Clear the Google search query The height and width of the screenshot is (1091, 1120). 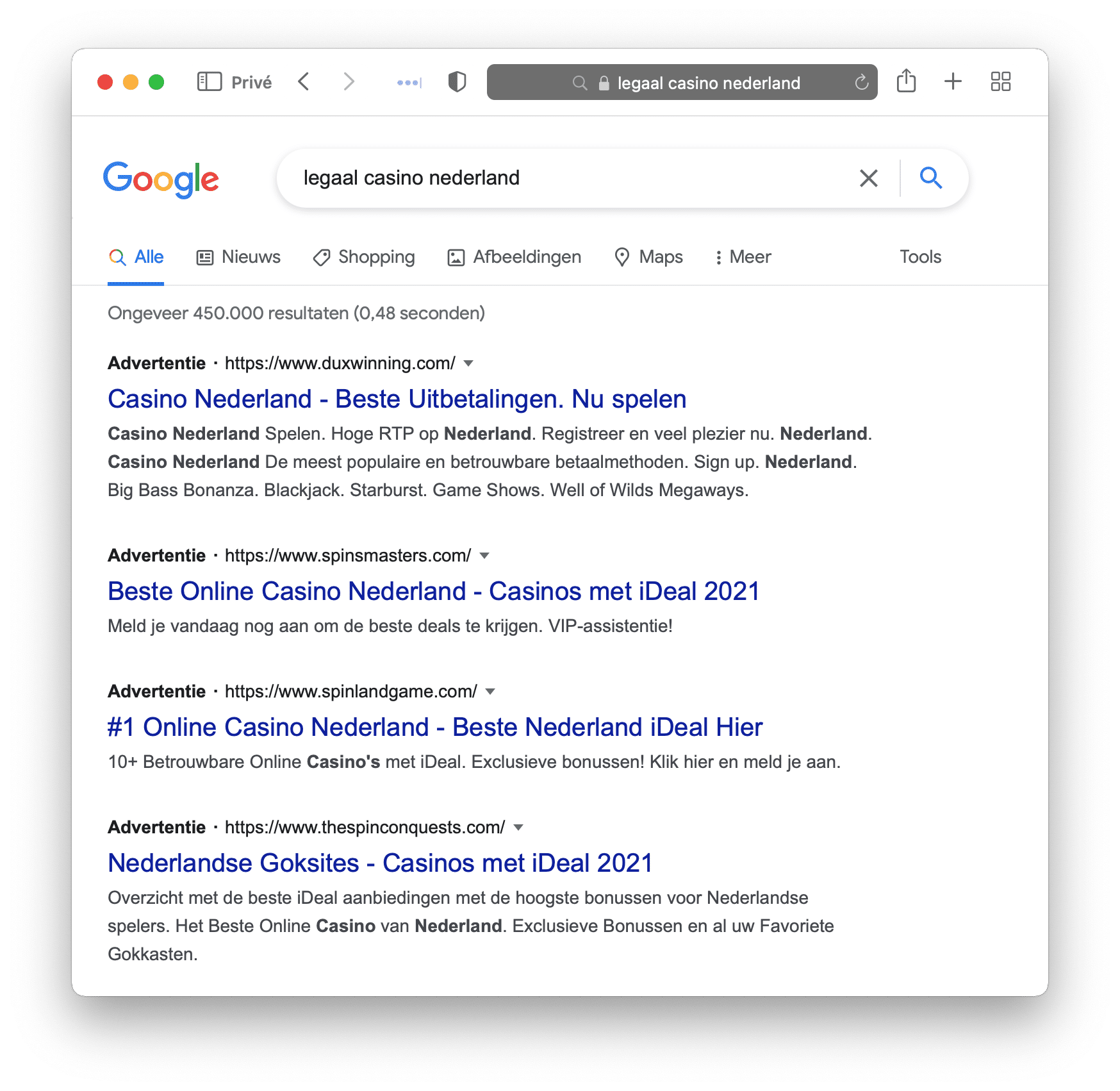pyautogui.click(x=868, y=178)
